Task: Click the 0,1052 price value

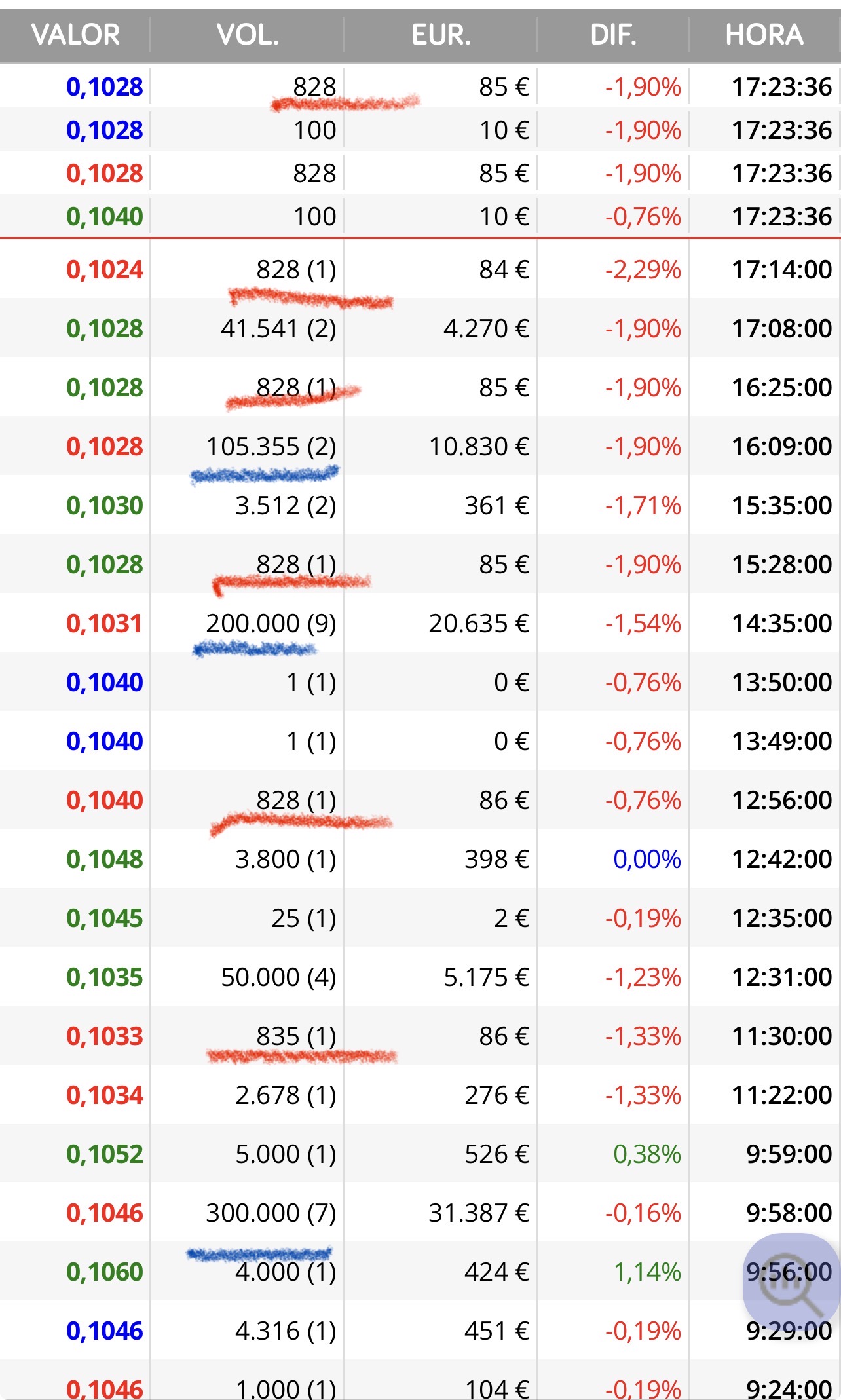Action: coord(105,1154)
